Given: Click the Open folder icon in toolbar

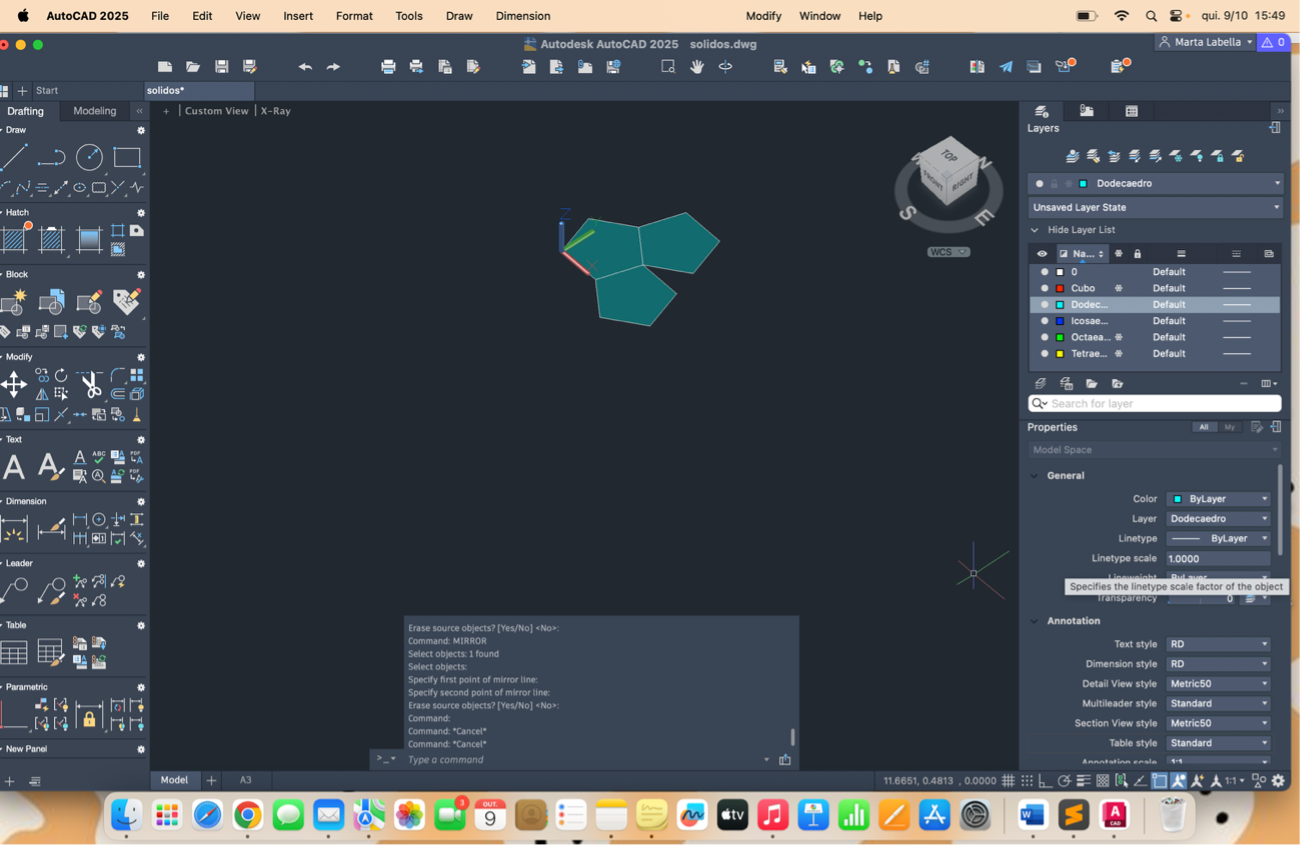Looking at the screenshot, I should pos(193,67).
